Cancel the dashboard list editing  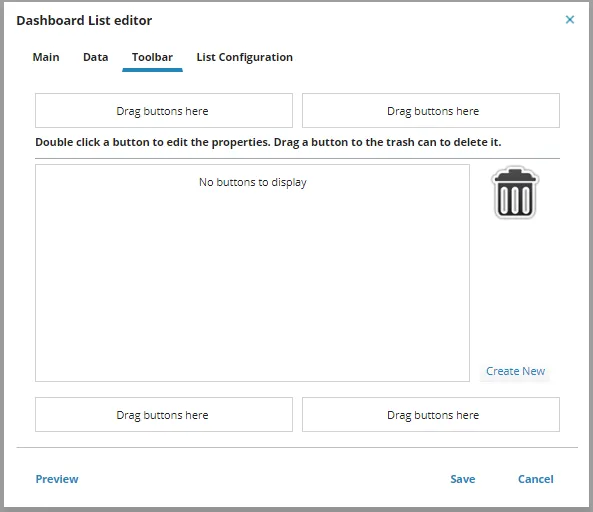[x=536, y=479]
